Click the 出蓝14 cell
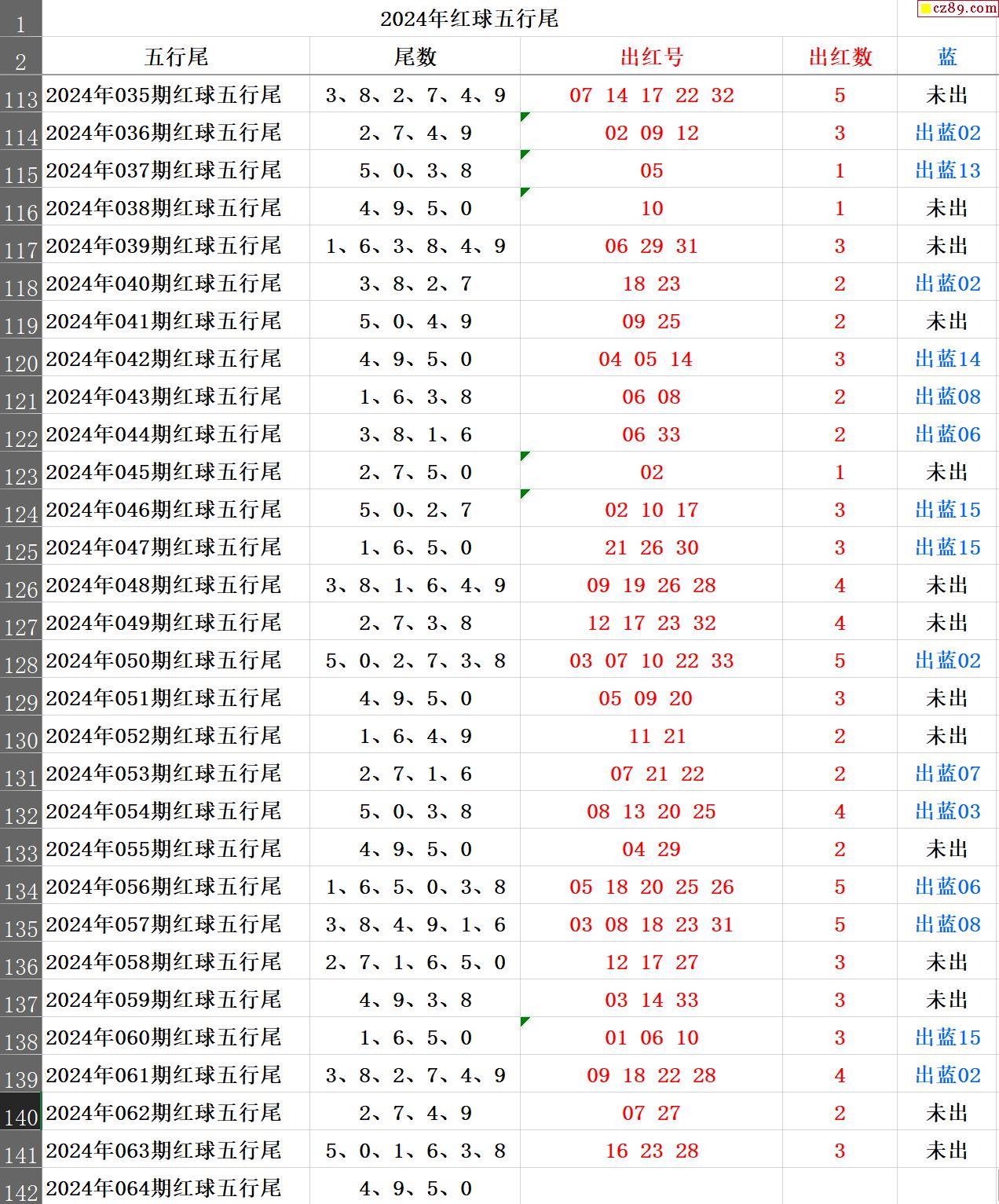This screenshot has height=1204, width=999. click(948, 359)
